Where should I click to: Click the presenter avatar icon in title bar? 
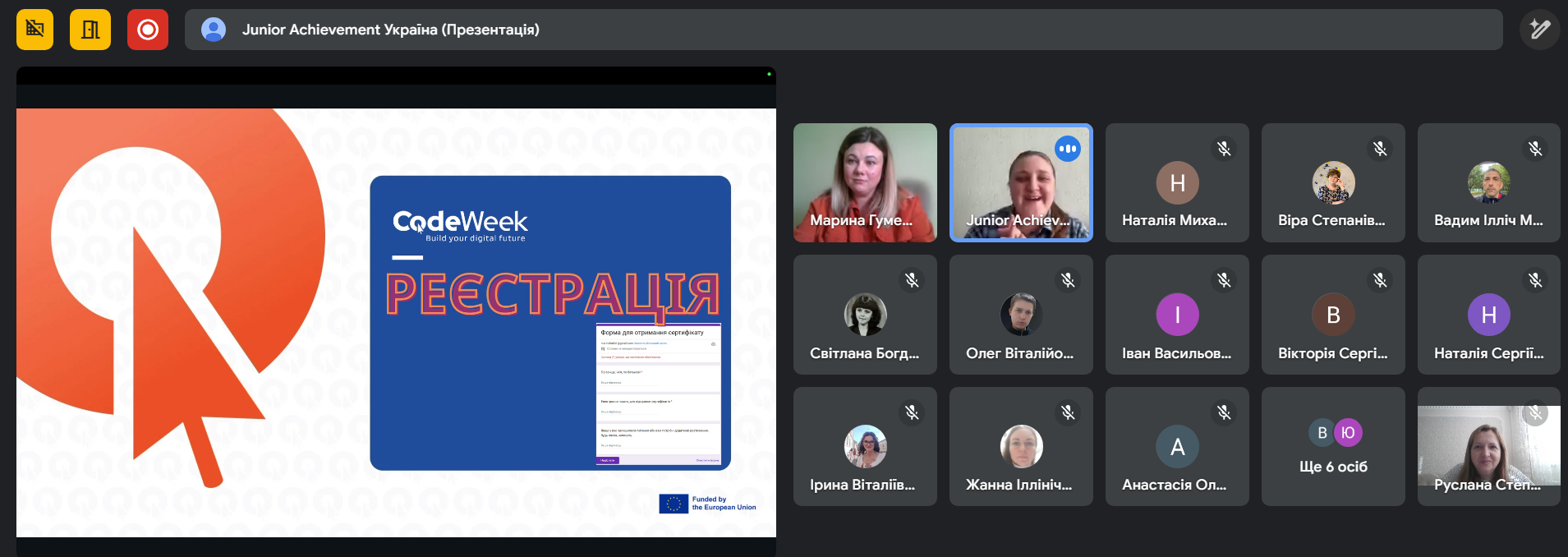[x=214, y=30]
